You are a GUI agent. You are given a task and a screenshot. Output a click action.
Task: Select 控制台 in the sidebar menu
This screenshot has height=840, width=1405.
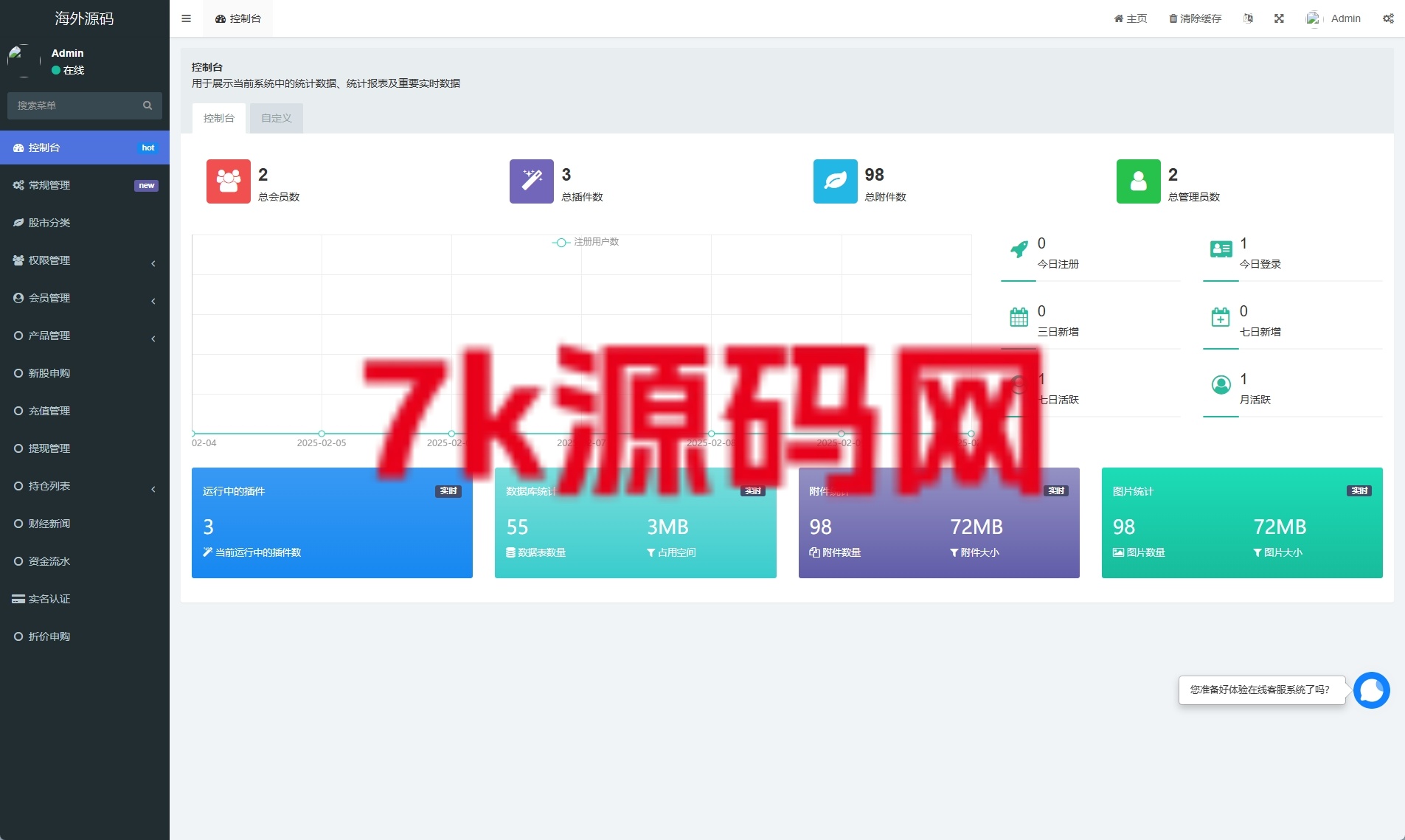point(85,147)
